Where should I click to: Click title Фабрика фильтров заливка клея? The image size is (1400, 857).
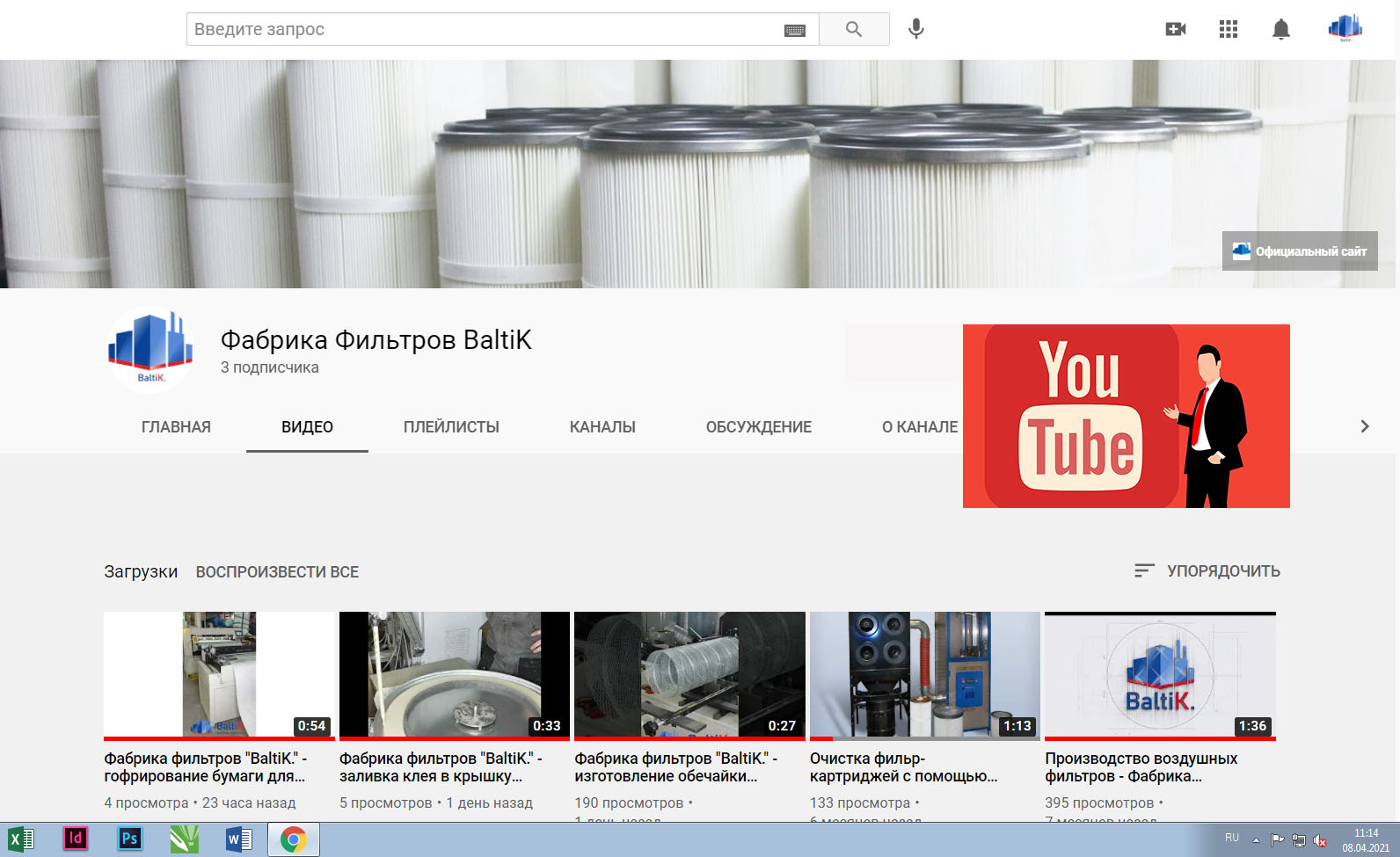(441, 767)
